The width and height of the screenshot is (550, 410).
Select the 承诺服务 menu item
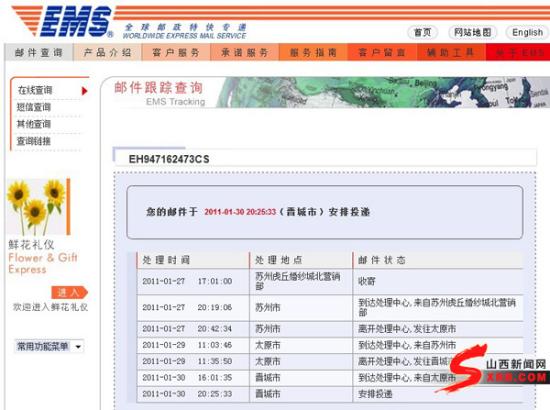(x=245, y=53)
